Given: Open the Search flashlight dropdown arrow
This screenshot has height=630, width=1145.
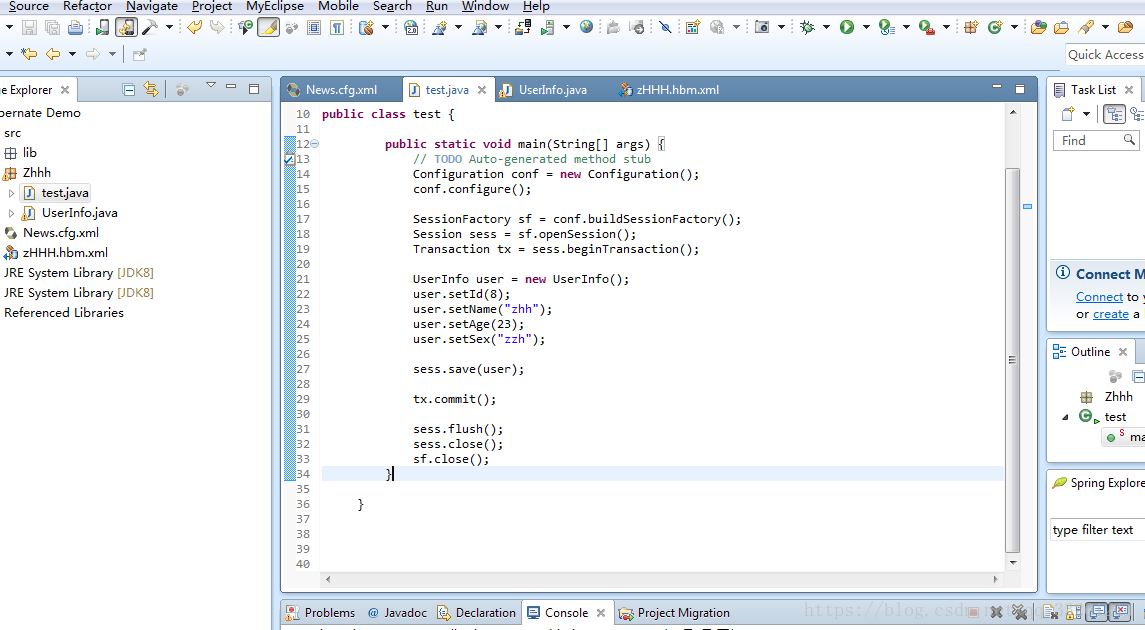Looking at the screenshot, I should 1106,28.
